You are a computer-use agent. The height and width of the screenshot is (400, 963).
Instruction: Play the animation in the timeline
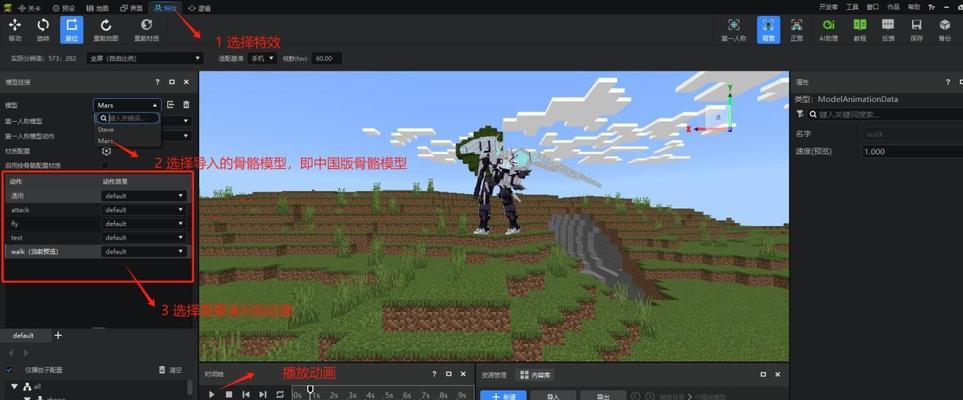[212, 394]
